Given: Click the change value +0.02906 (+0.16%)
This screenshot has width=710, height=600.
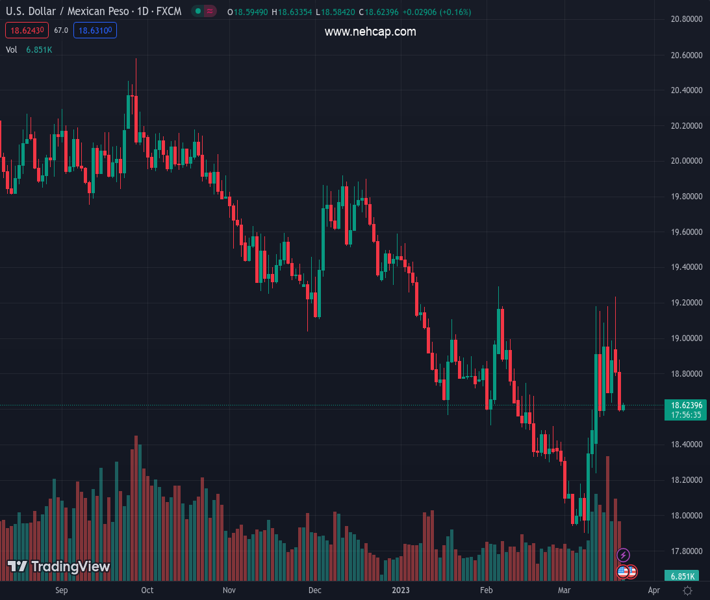Looking at the screenshot, I should point(437,12).
